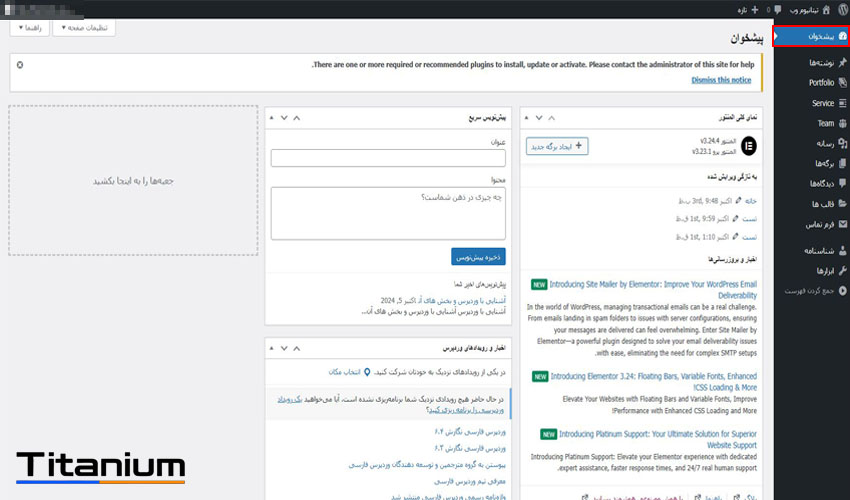Click the 'Dismiss this notice' link
The image size is (850, 500).
(x=721, y=80)
